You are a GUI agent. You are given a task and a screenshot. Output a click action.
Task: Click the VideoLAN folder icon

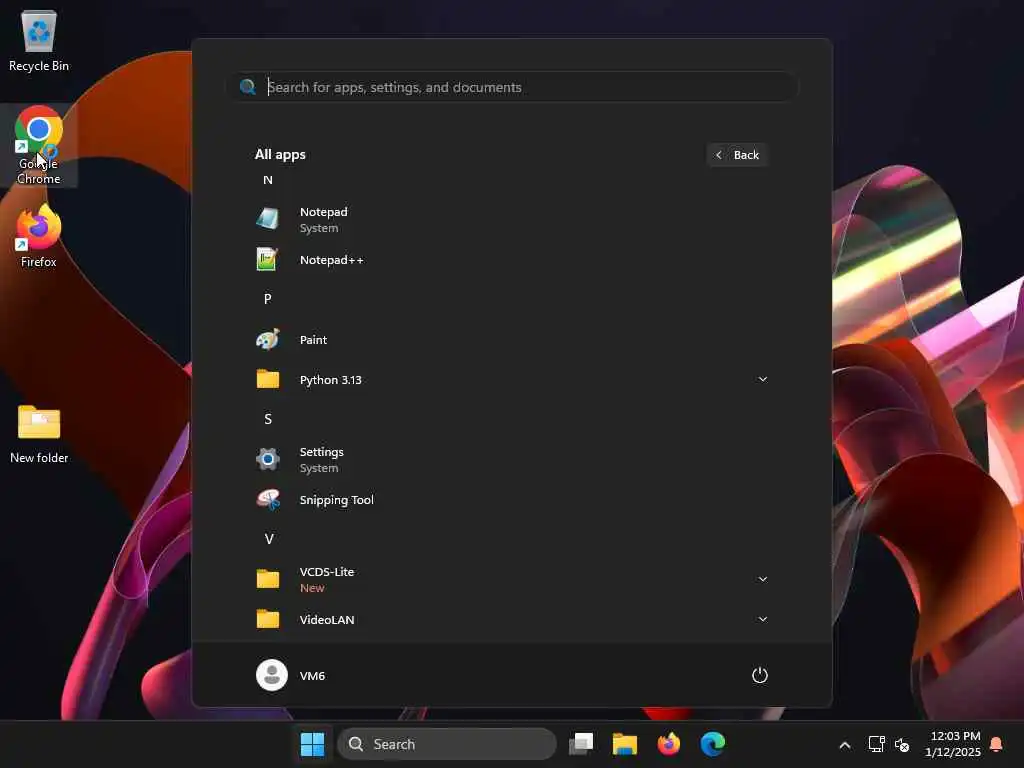click(268, 619)
